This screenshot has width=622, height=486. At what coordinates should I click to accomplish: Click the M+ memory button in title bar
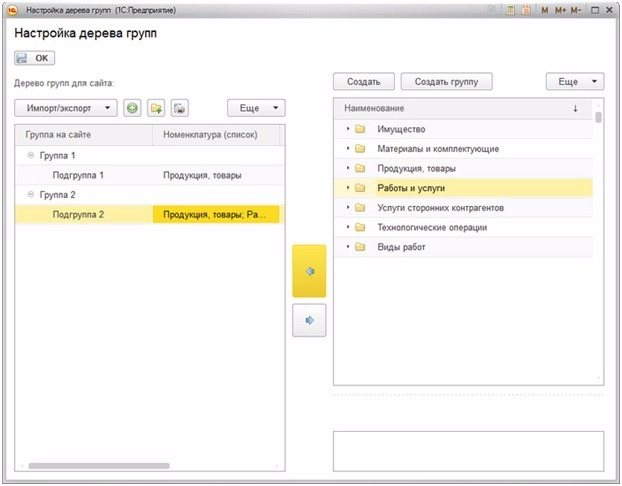pyautogui.click(x=560, y=9)
